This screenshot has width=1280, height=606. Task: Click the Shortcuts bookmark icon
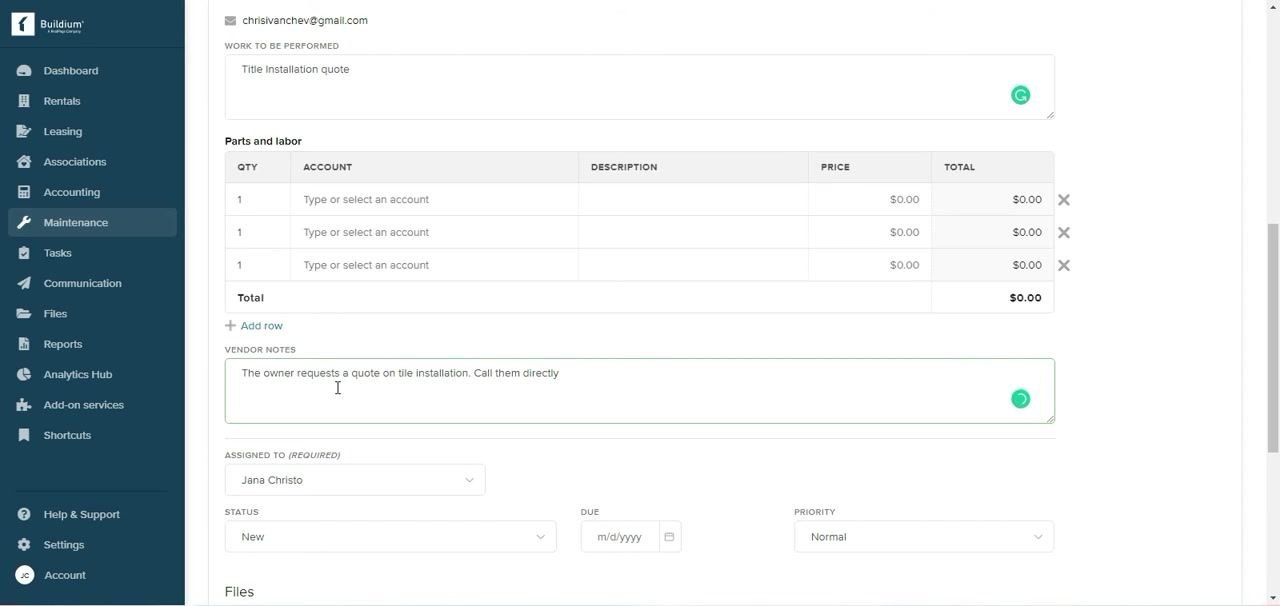(24, 435)
